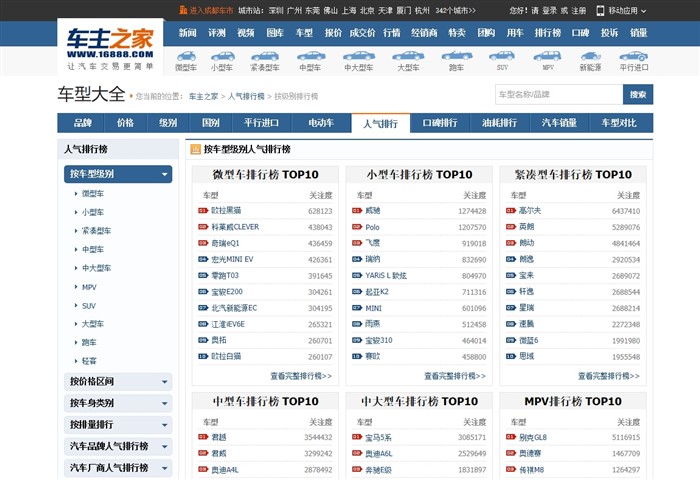Click the SUV car icon
Viewport: 700px width, 480px height.
[x=502, y=56]
